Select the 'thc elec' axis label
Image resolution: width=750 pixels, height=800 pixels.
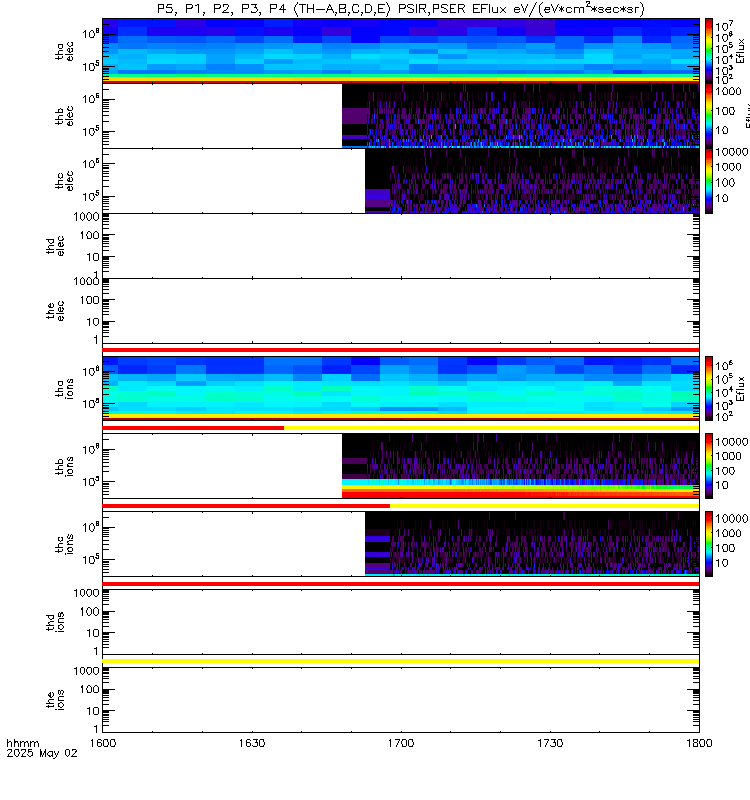point(64,181)
